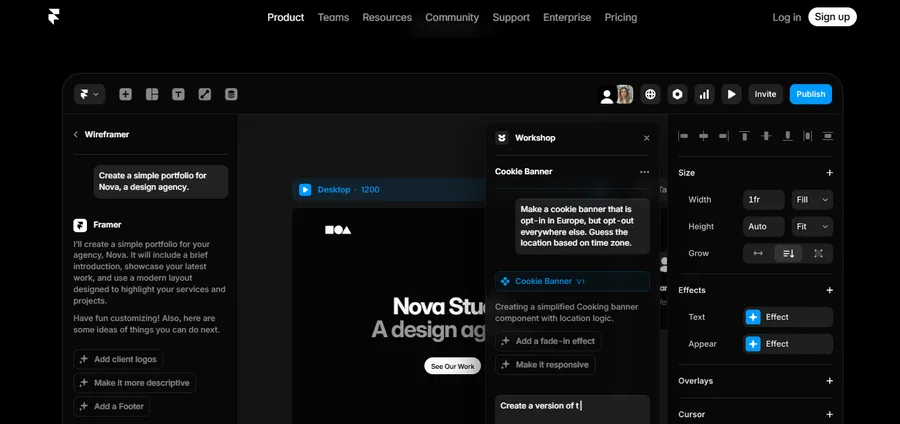Image resolution: width=900 pixels, height=424 pixels.
Task: Align left icon in the properties panel
Action: 683,136
